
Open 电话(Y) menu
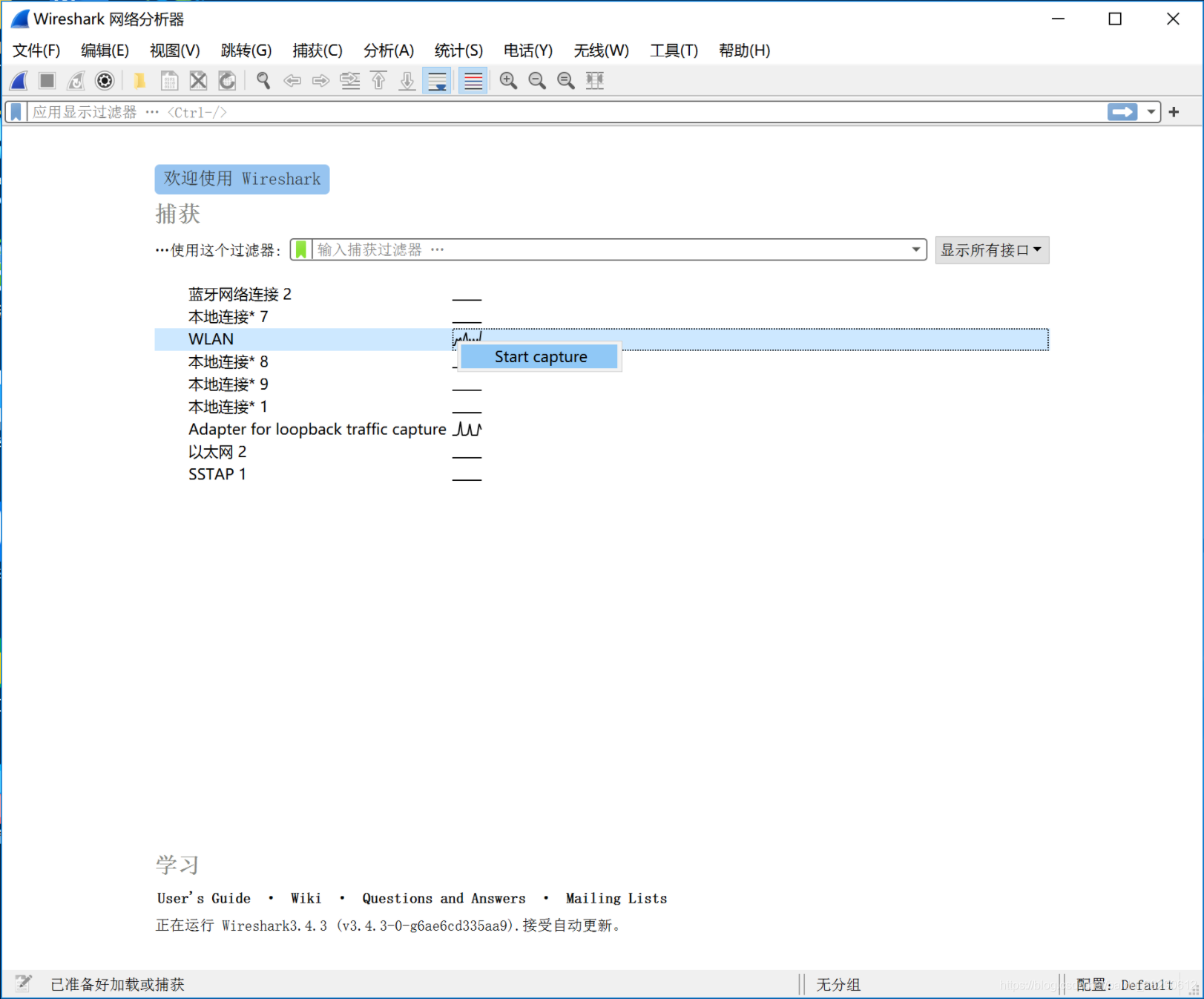point(528,50)
